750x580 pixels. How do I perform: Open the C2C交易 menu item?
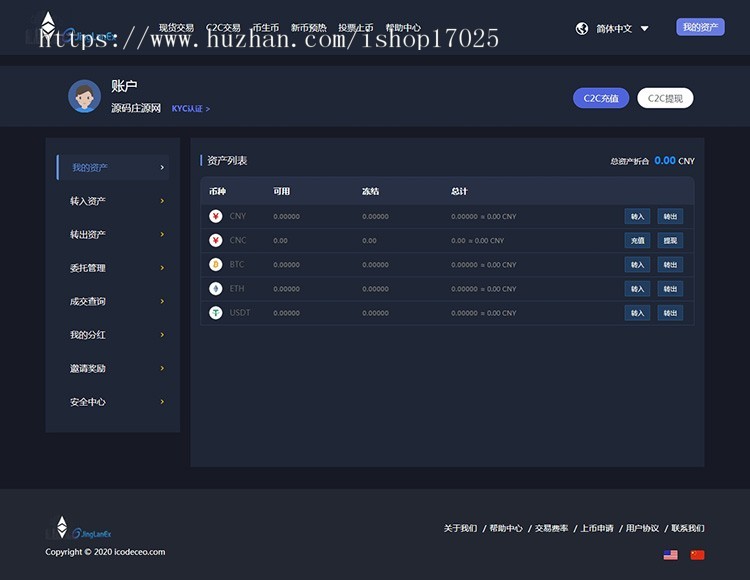(223, 28)
